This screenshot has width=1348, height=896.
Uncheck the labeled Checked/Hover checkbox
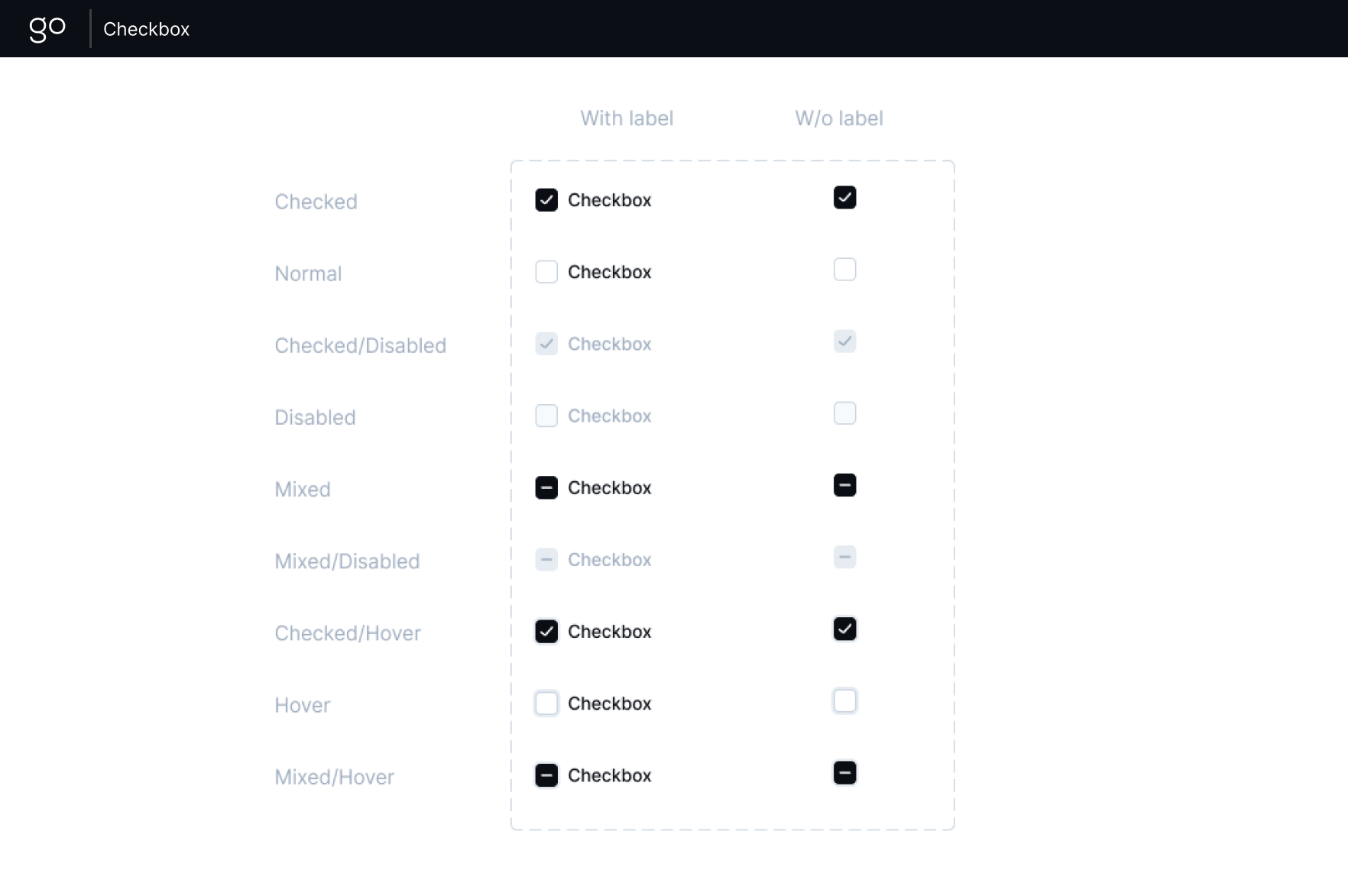546,631
